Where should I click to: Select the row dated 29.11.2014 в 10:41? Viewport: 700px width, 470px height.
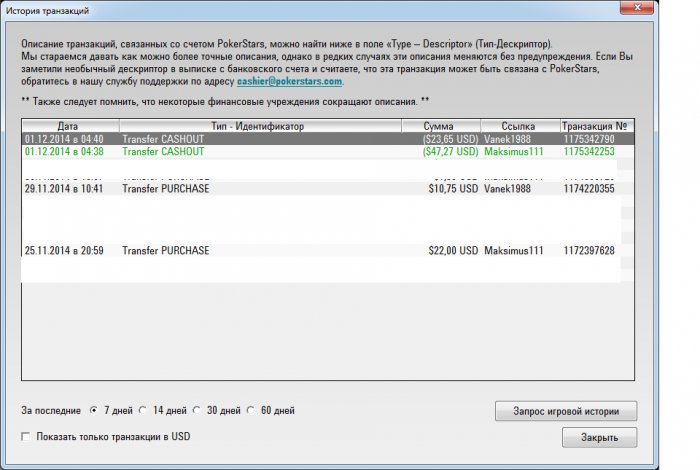click(328, 188)
